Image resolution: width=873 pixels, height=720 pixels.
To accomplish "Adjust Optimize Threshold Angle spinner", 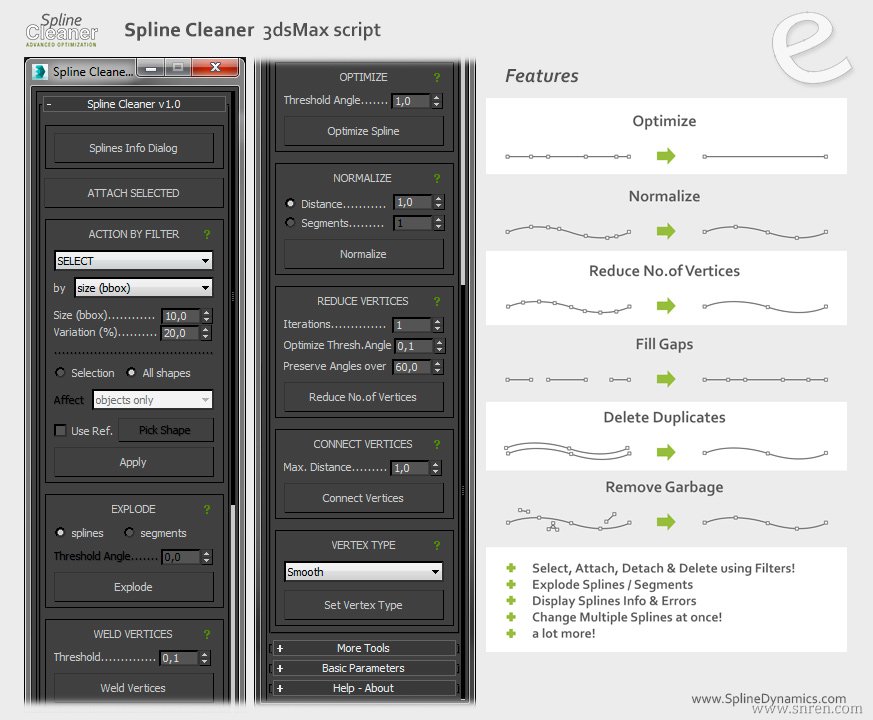I will (x=436, y=101).
